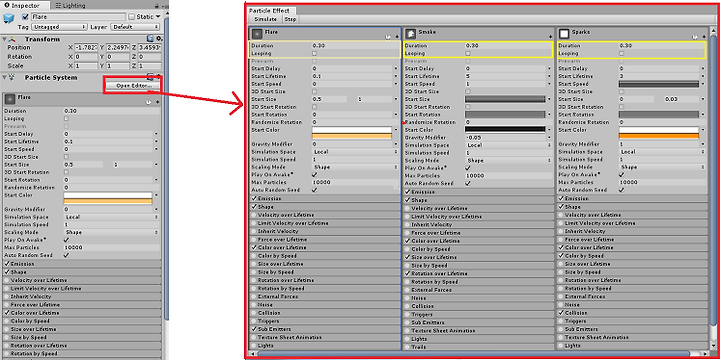The image size is (720, 360).
Task: Disable Collision module in Sparks column
Action: point(561,313)
